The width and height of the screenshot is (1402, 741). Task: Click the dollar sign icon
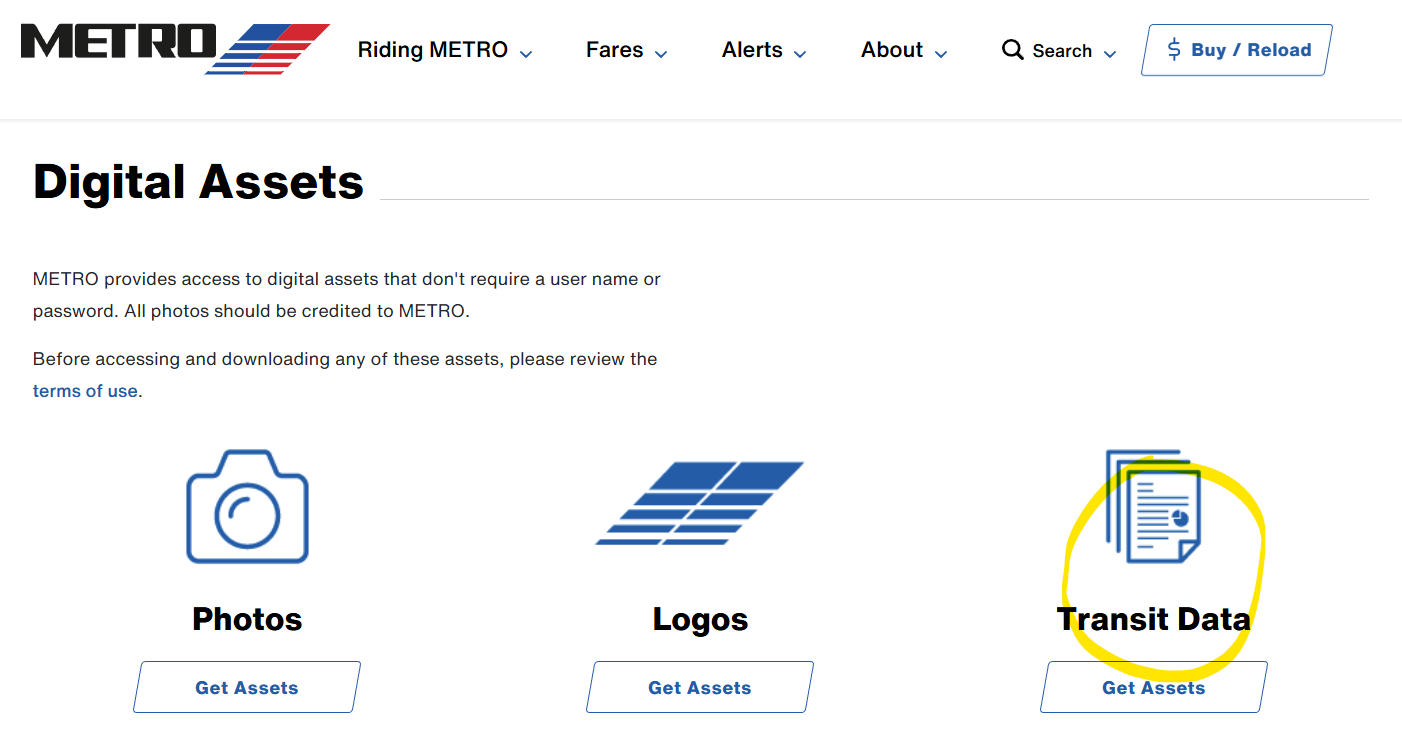coord(1174,50)
